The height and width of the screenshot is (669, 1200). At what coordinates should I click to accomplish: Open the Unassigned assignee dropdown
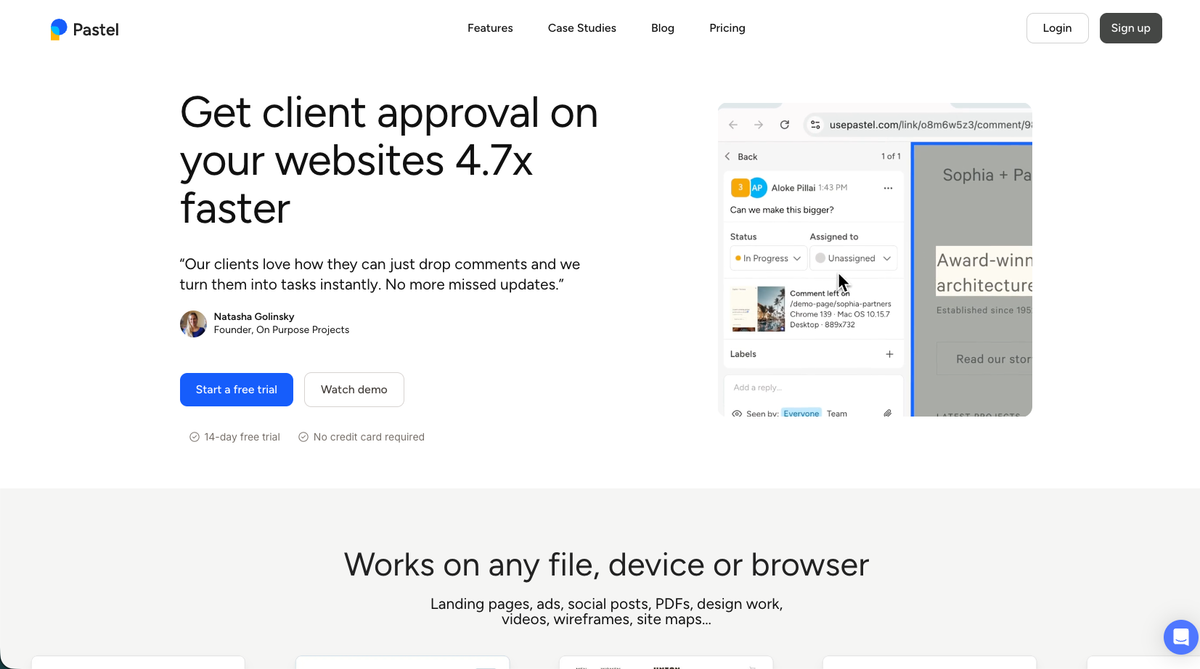853,258
